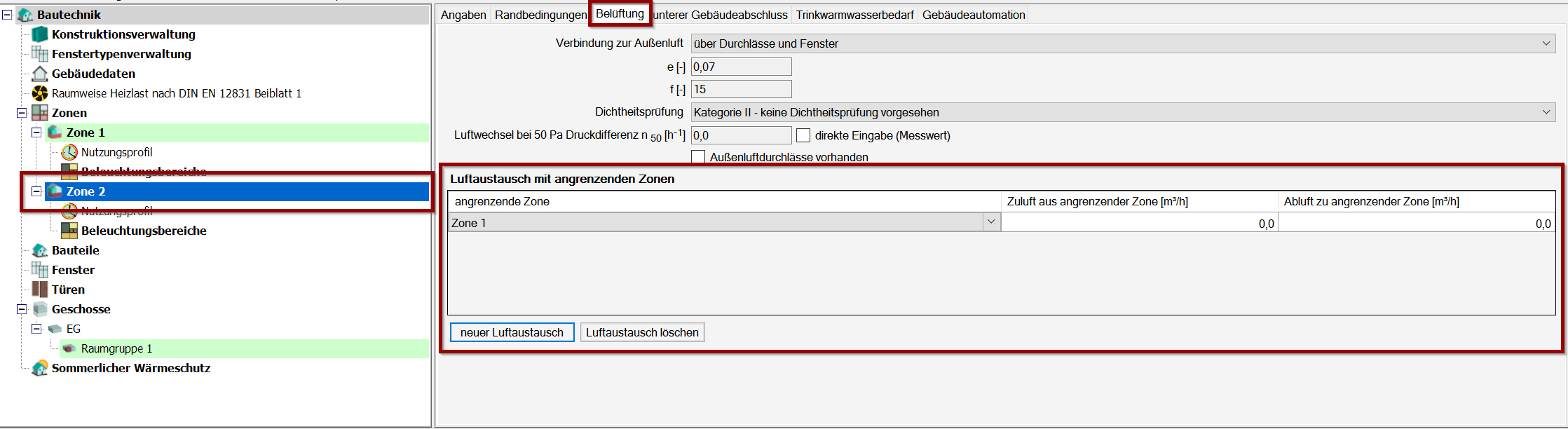This screenshot has width=1568, height=429.
Task: Click the Fenstertypenverwaltung window icon
Action: pos(40,54)
